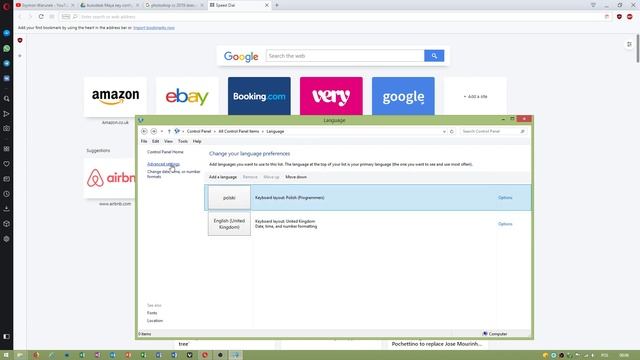Switch to the photoshop search tab
The image size is (640, 360).
[174, 5]
